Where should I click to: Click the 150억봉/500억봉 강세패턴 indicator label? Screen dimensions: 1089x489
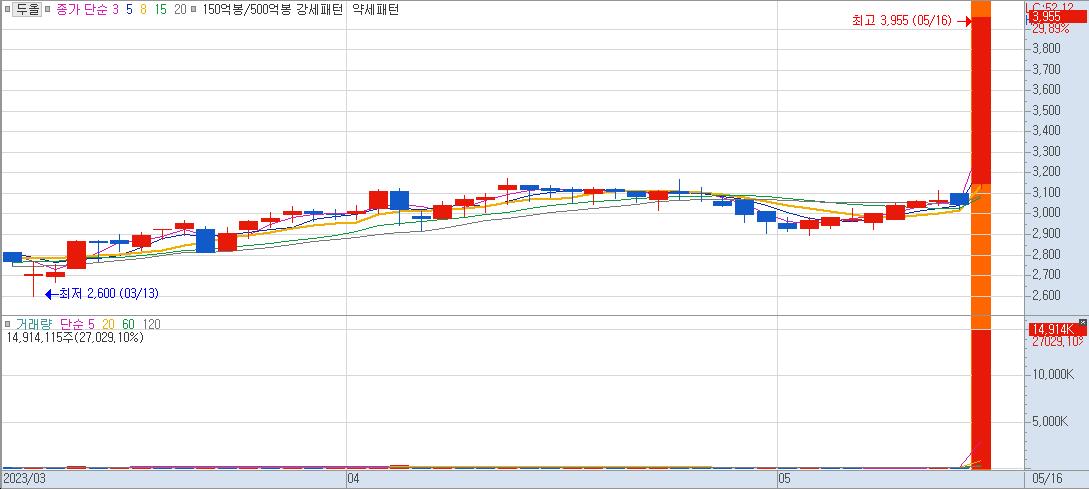pos(272,11)
